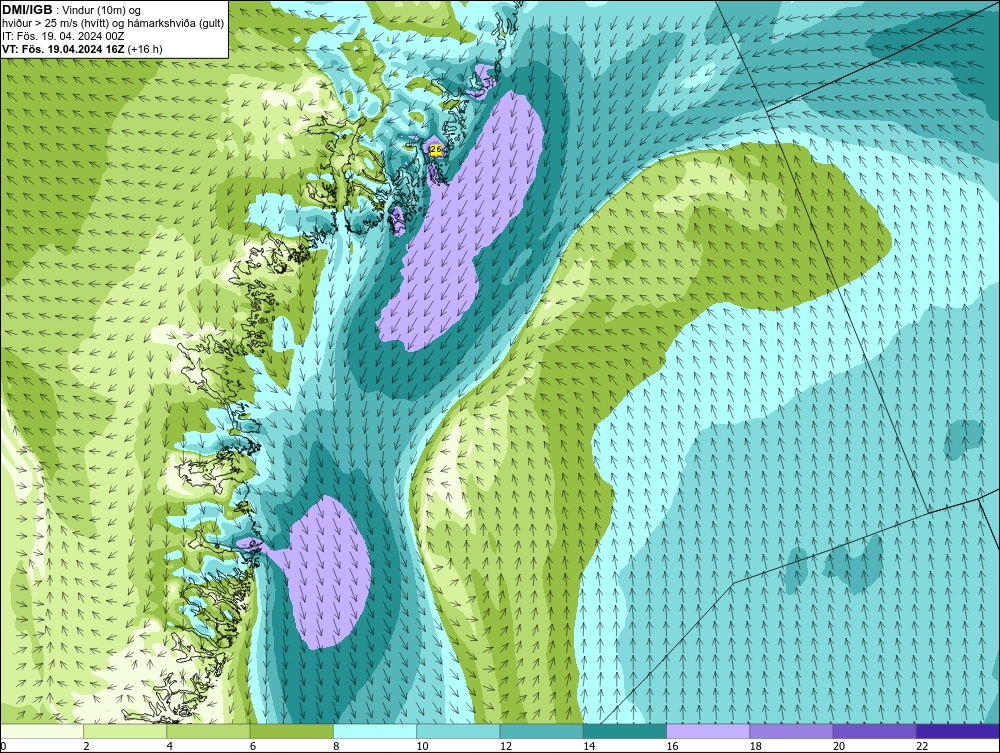Click the 14–16 m/s dark teal swatch
This screenshot has width=1000, height=753.
tap(624, 731)
